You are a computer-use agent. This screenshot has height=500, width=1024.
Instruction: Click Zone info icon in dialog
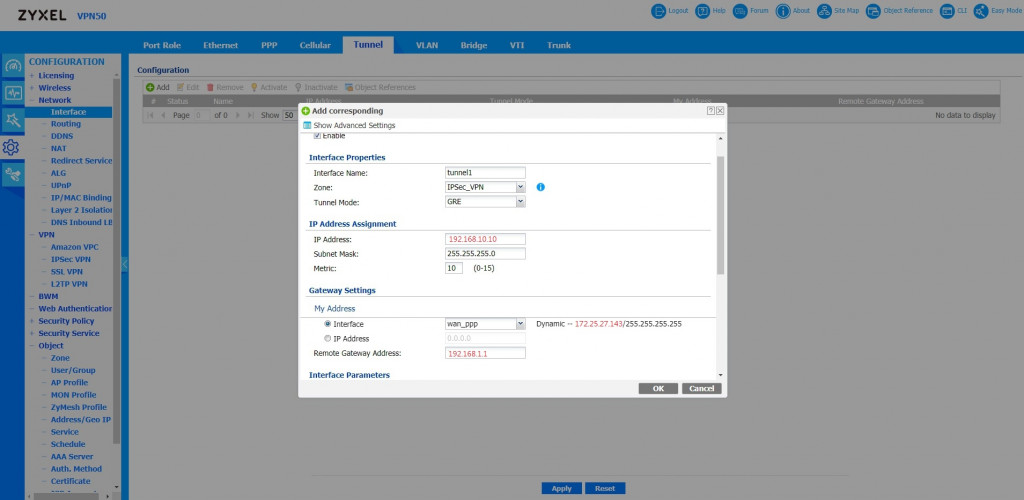click(541, 187)
